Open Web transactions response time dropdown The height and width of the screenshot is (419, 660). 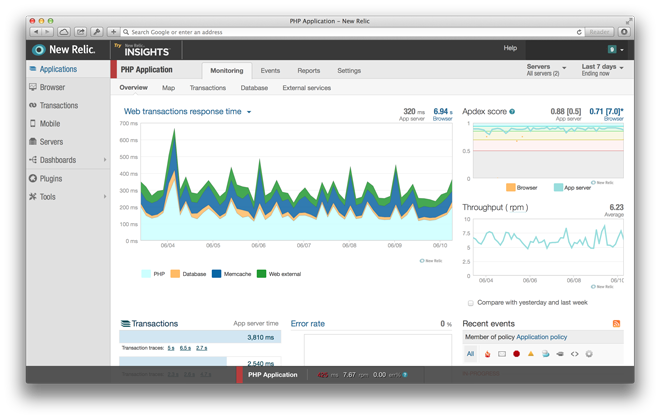pos(249,112)
